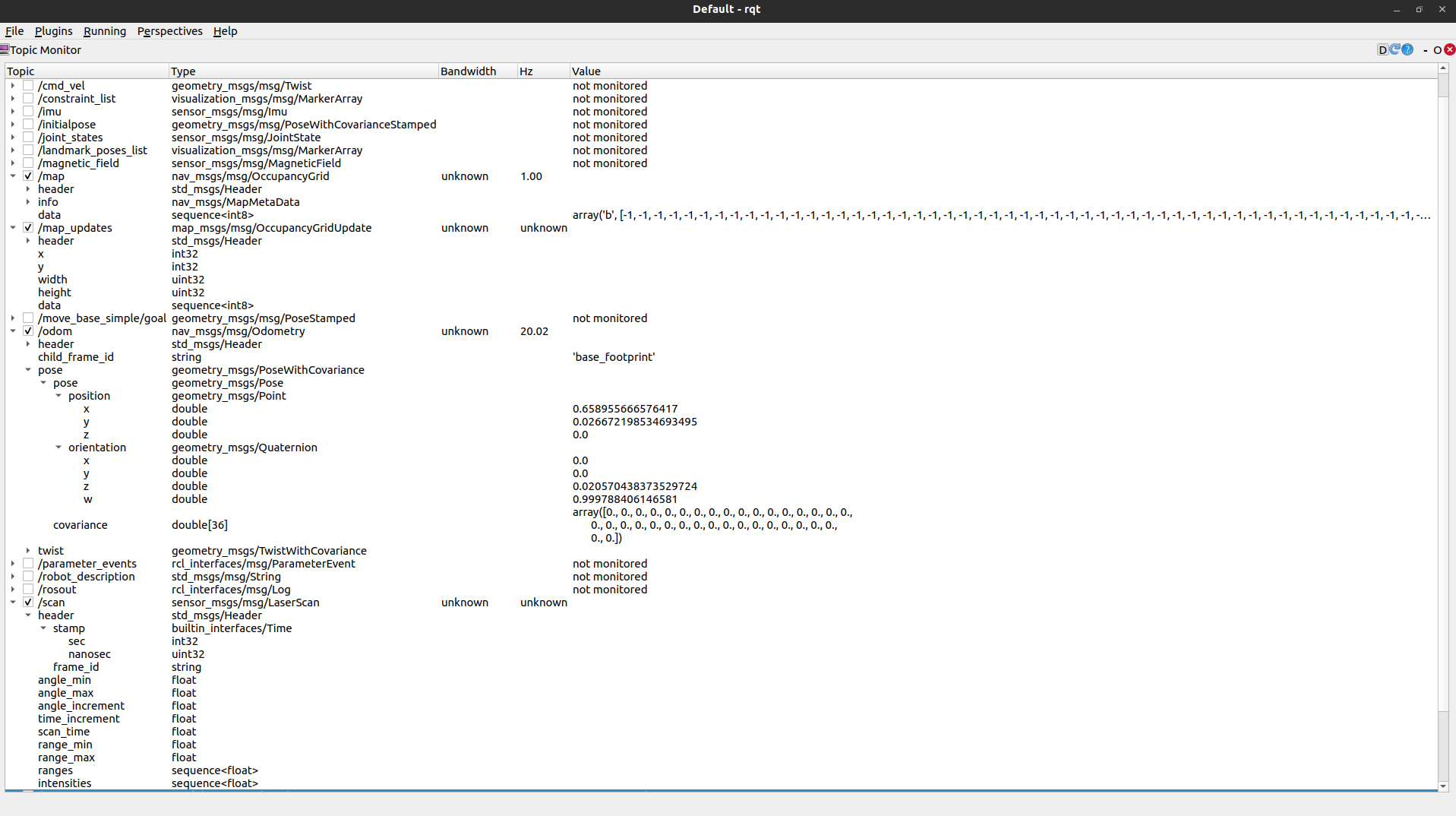
Task: Click the red X in the titlebar
Action: tap(1442, 9)
